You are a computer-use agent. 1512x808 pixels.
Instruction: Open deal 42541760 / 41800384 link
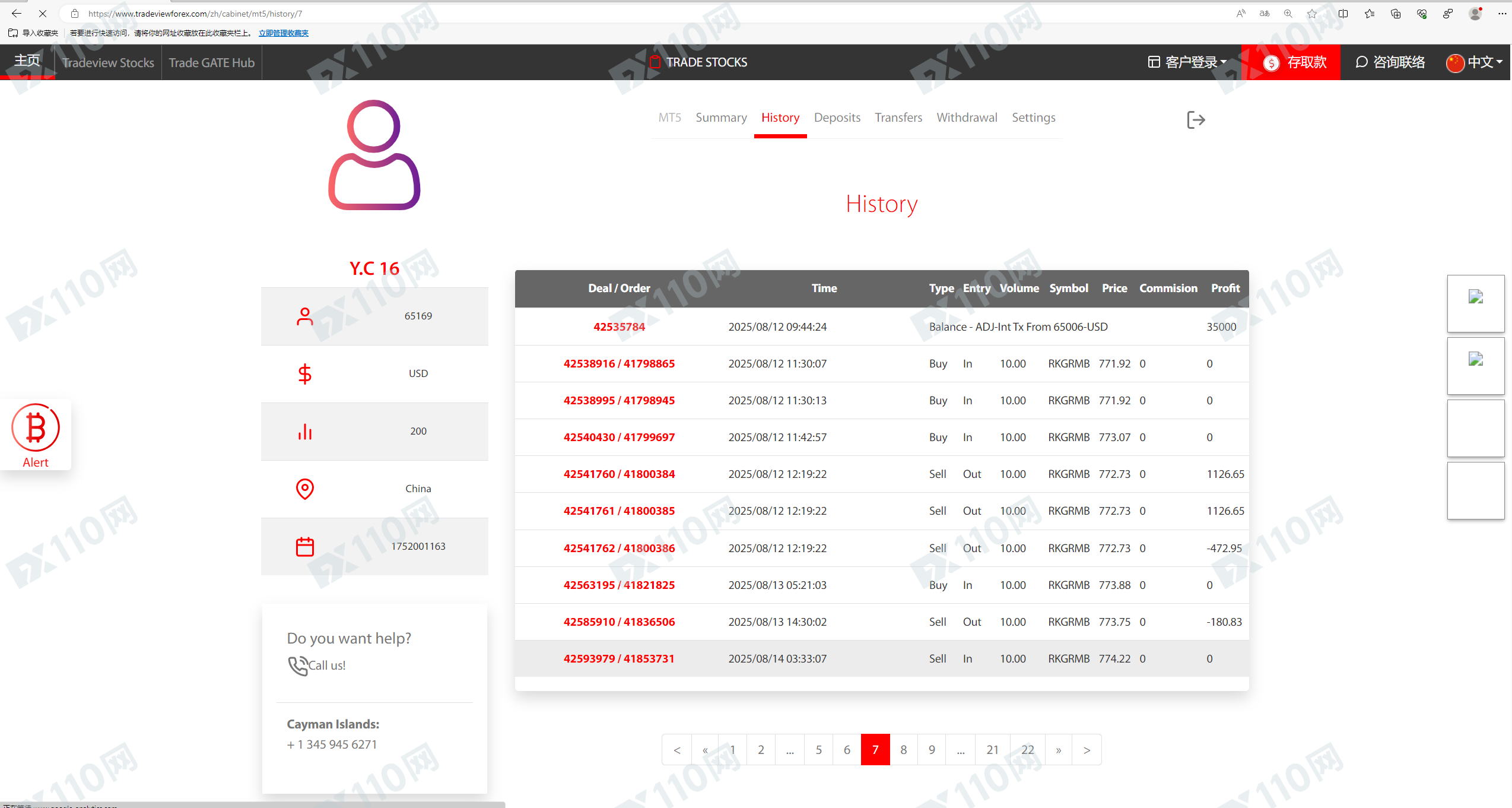pos(619,474)
